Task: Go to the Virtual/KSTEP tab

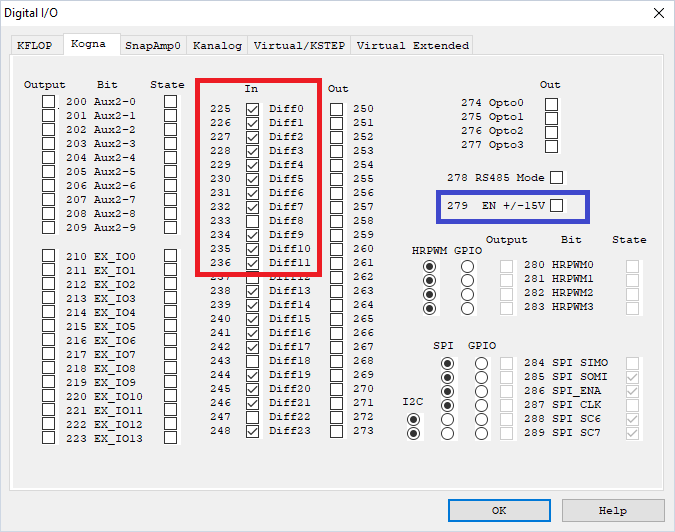Action: click(298, 45)
